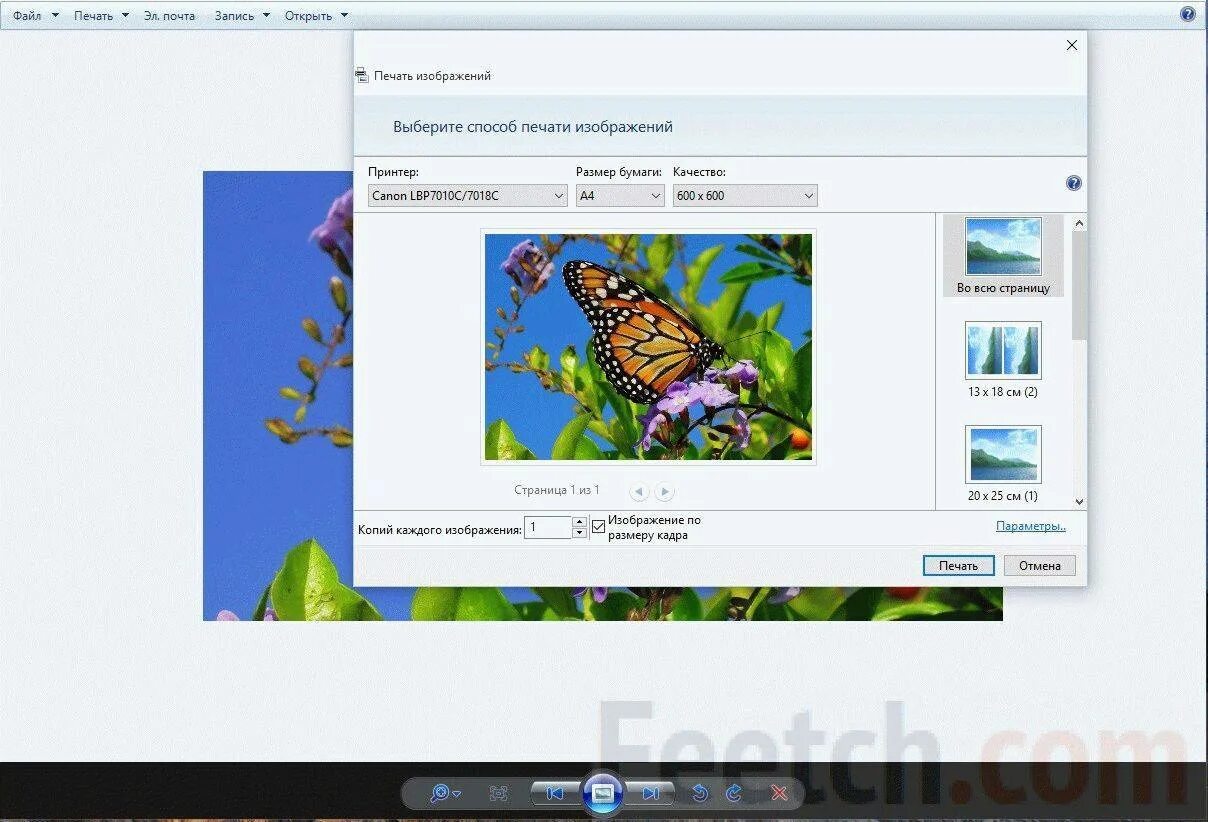Image resolution: width=1208 pixels, height=822 pixels.
Task: Click the layout list scrollbar thumb
Action: [1079, 285]
